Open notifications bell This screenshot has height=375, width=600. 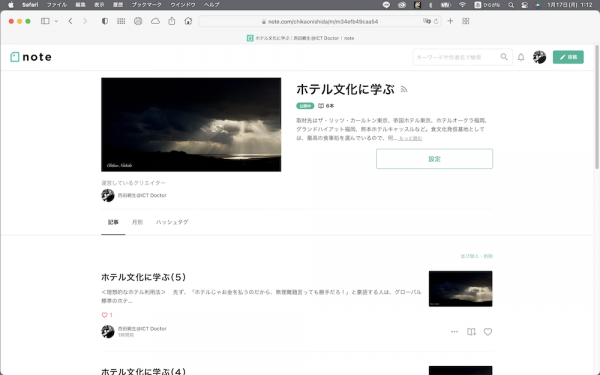pos(521,57)
